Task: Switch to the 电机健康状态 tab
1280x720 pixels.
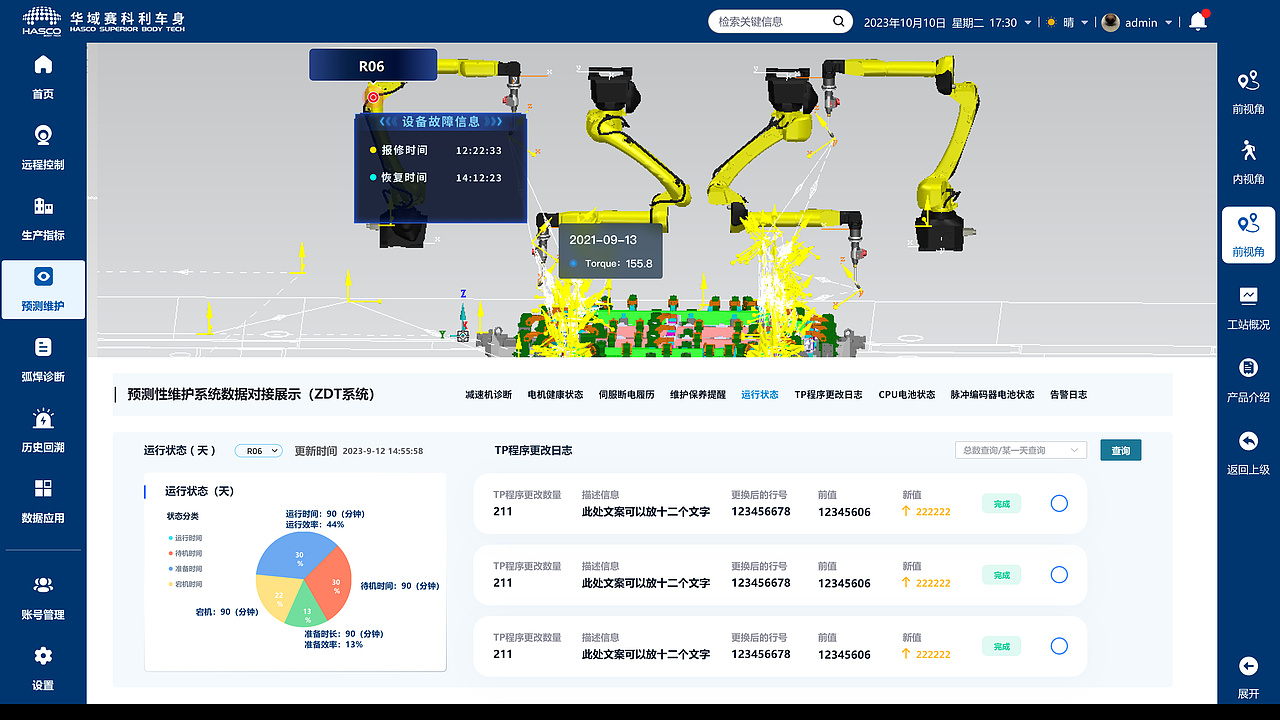Action: (555, 395)
